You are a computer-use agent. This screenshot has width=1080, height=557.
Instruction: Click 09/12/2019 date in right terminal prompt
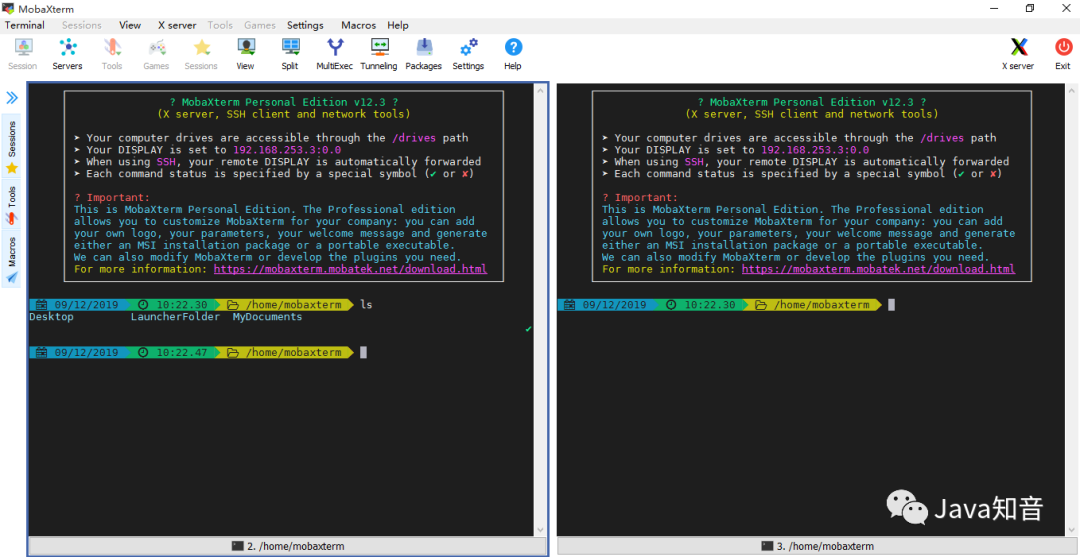point(614,304)
